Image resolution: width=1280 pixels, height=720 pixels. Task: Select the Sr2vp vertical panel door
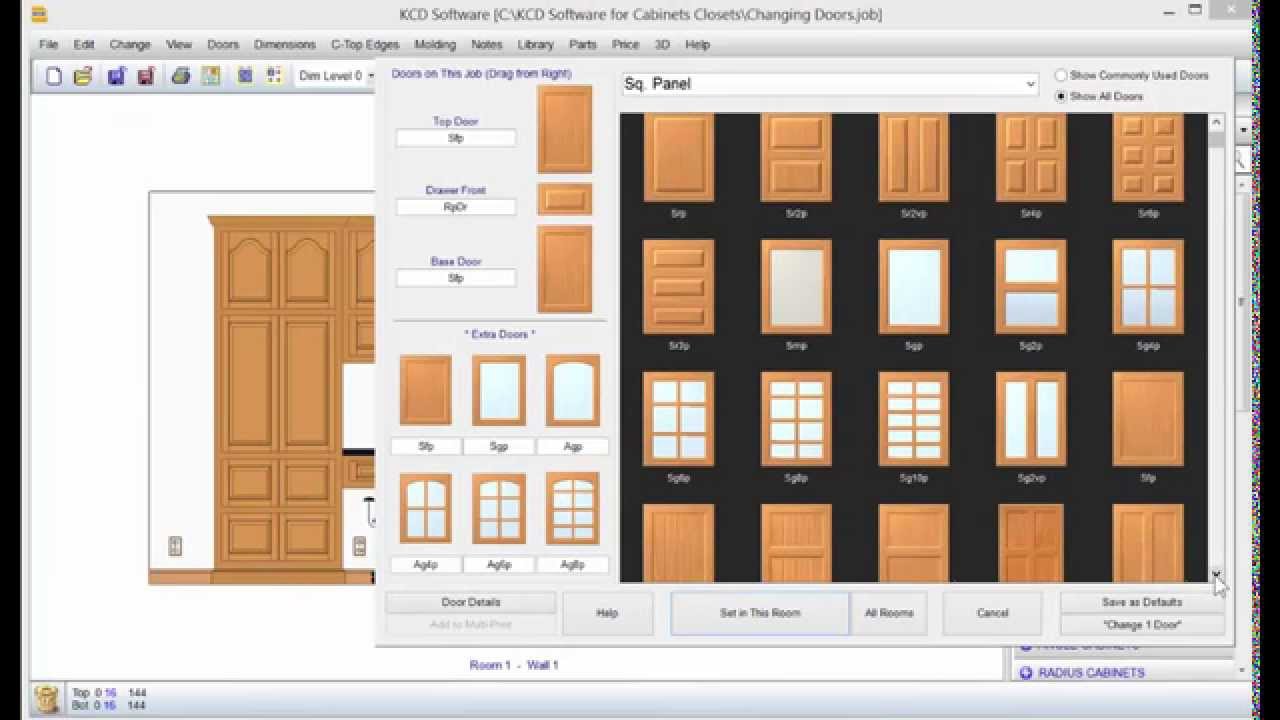click(913, 158)
